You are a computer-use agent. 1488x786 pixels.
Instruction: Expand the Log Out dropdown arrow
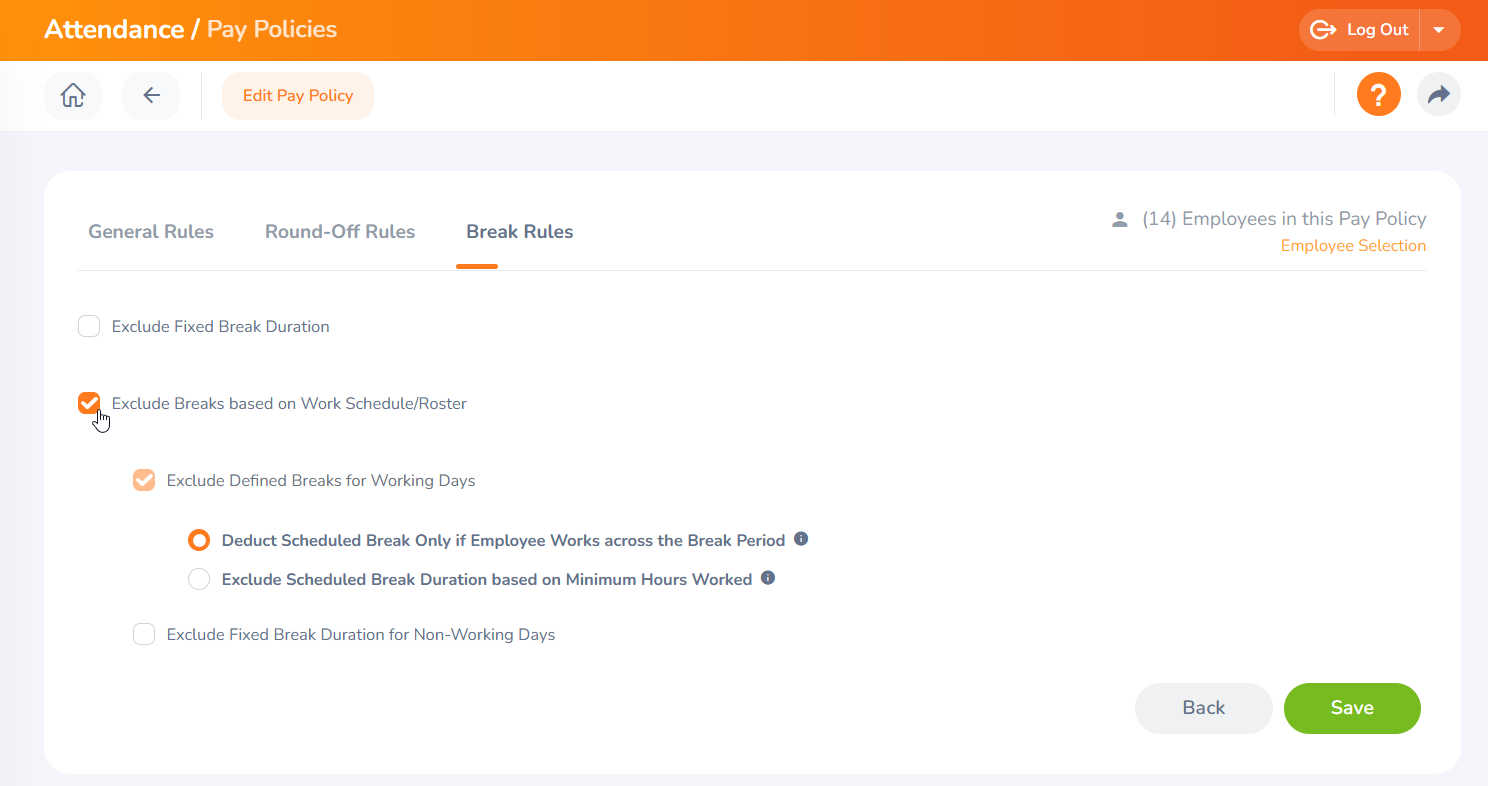[1439, 30]
